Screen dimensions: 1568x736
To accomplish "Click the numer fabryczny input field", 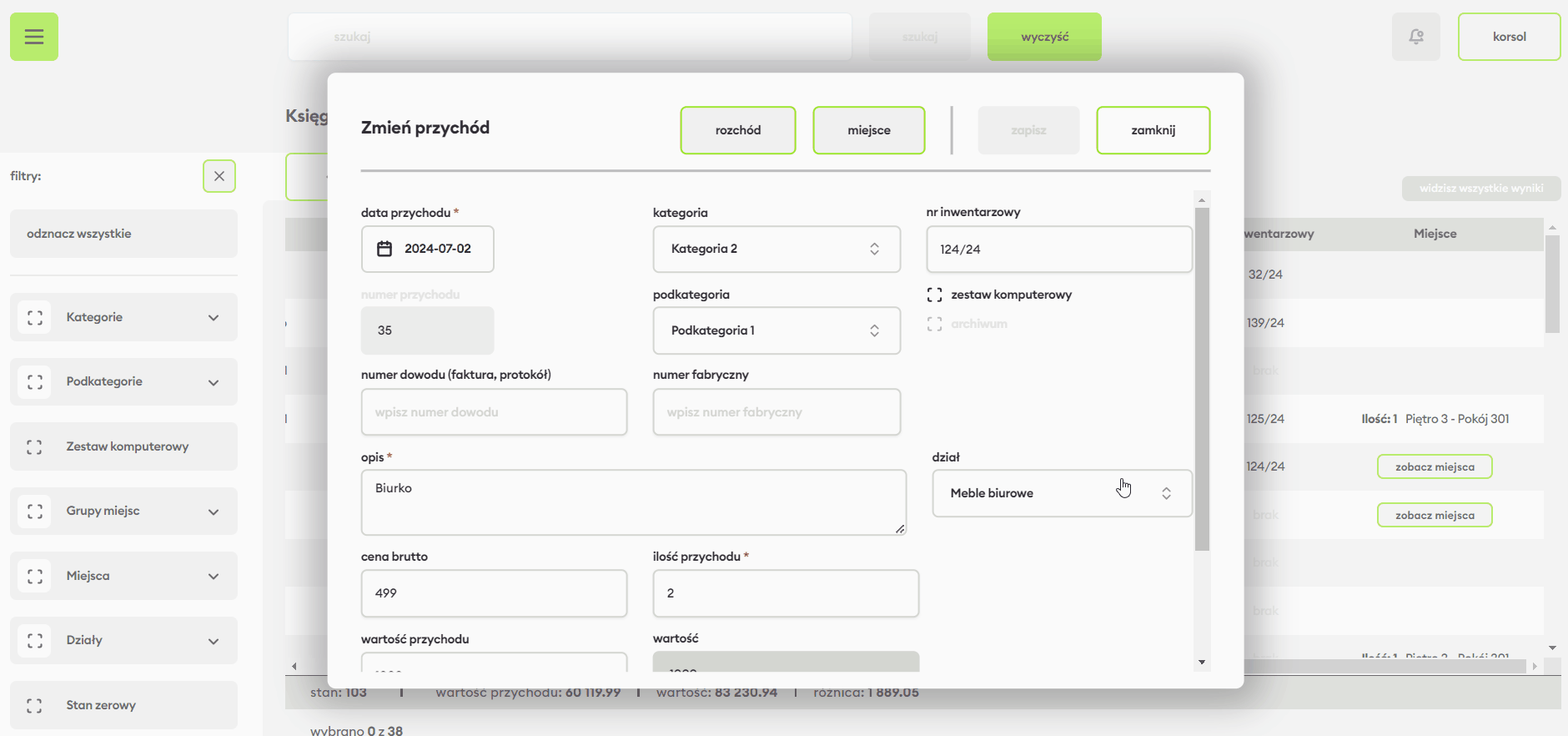I will pos(776,412).
